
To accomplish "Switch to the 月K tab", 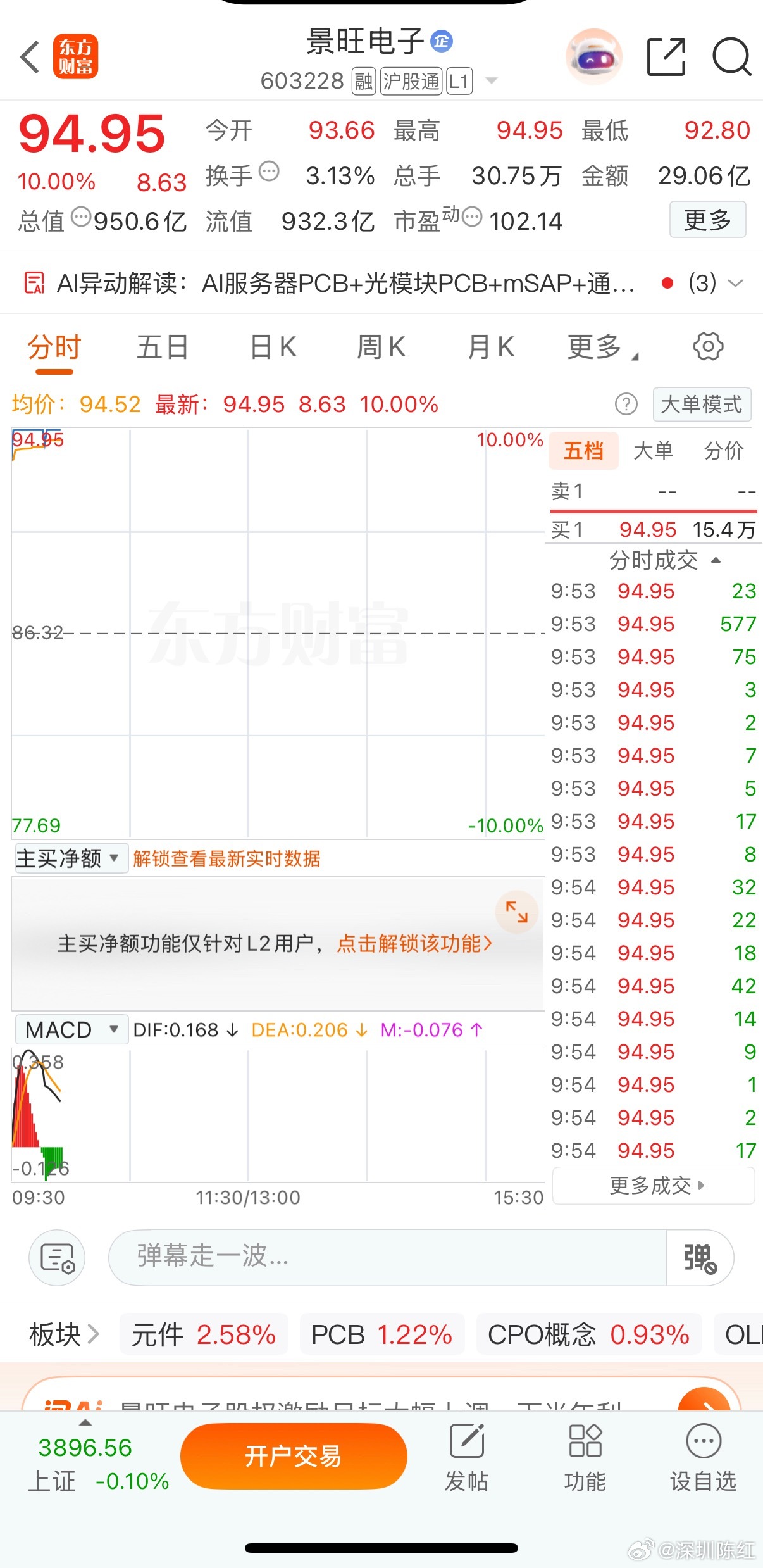I will (x=492, y=347).
